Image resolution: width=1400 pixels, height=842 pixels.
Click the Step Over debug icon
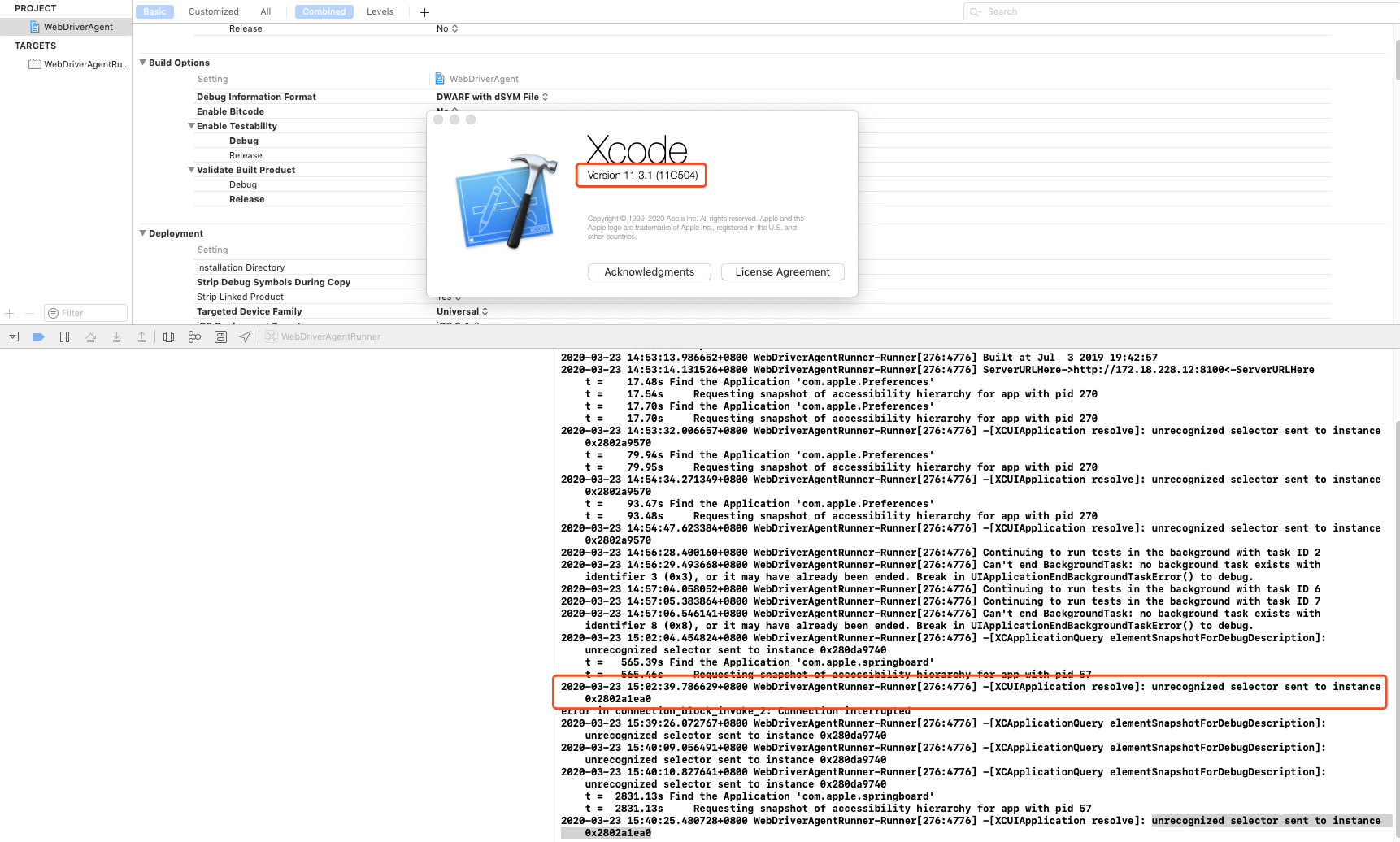90,336
